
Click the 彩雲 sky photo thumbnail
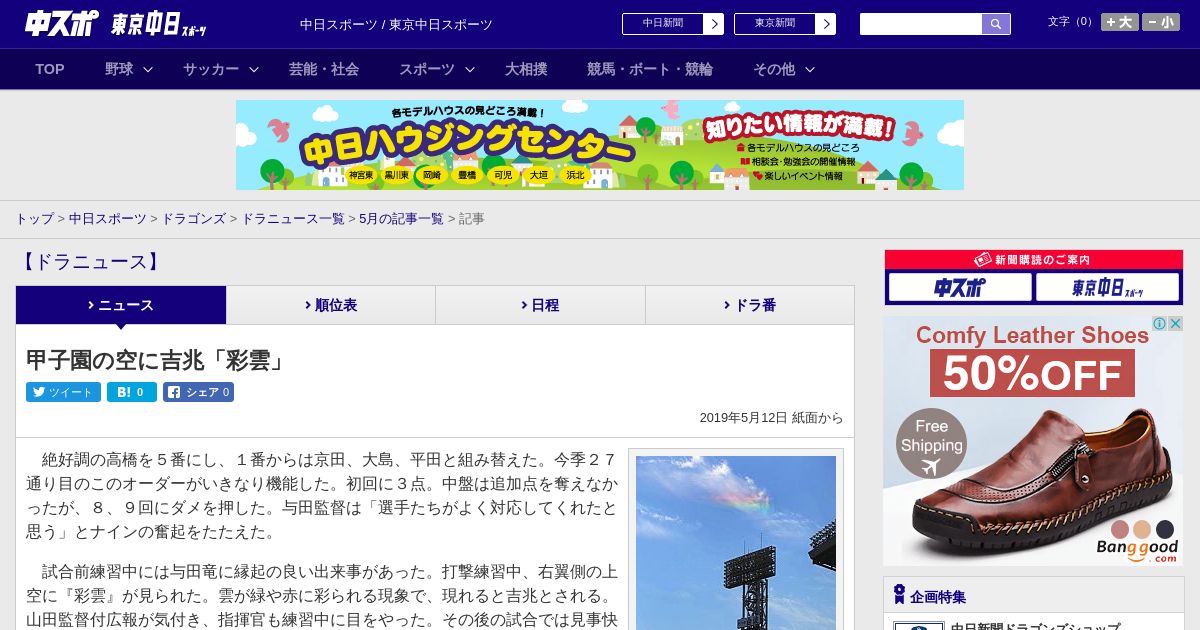click(x=736, y=543)
